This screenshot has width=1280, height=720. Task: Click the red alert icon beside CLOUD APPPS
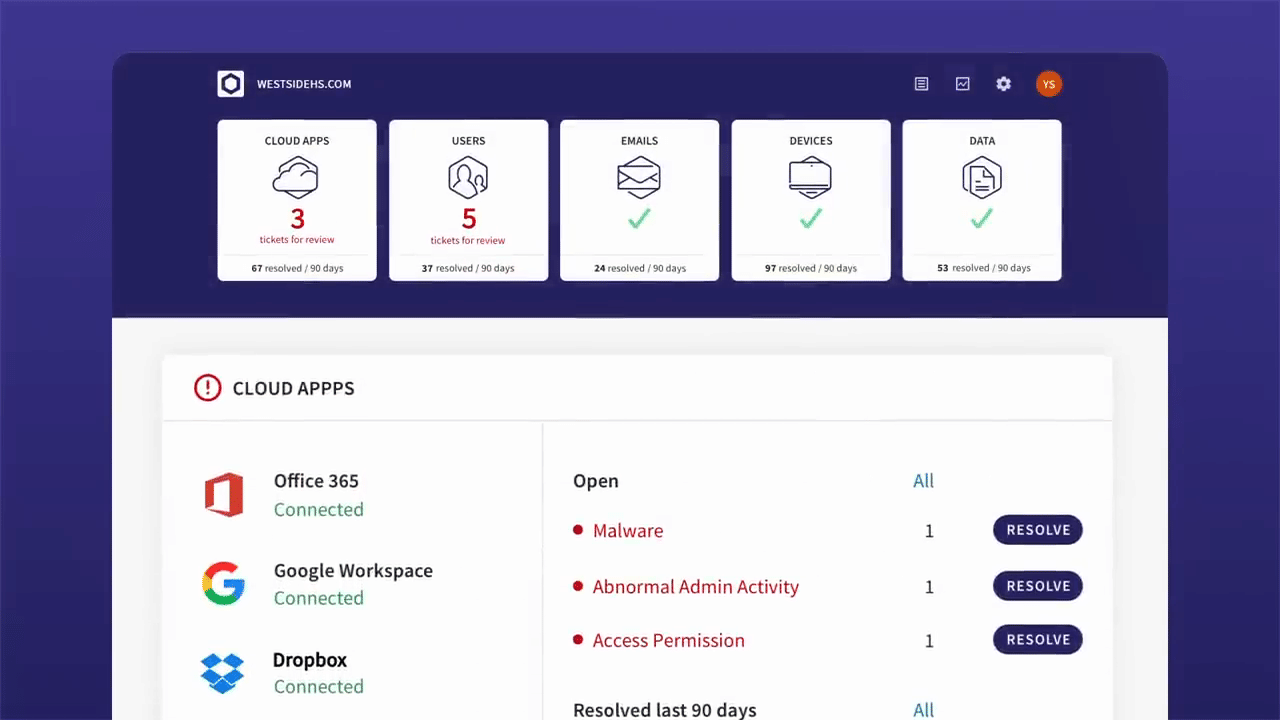[207, 388]
